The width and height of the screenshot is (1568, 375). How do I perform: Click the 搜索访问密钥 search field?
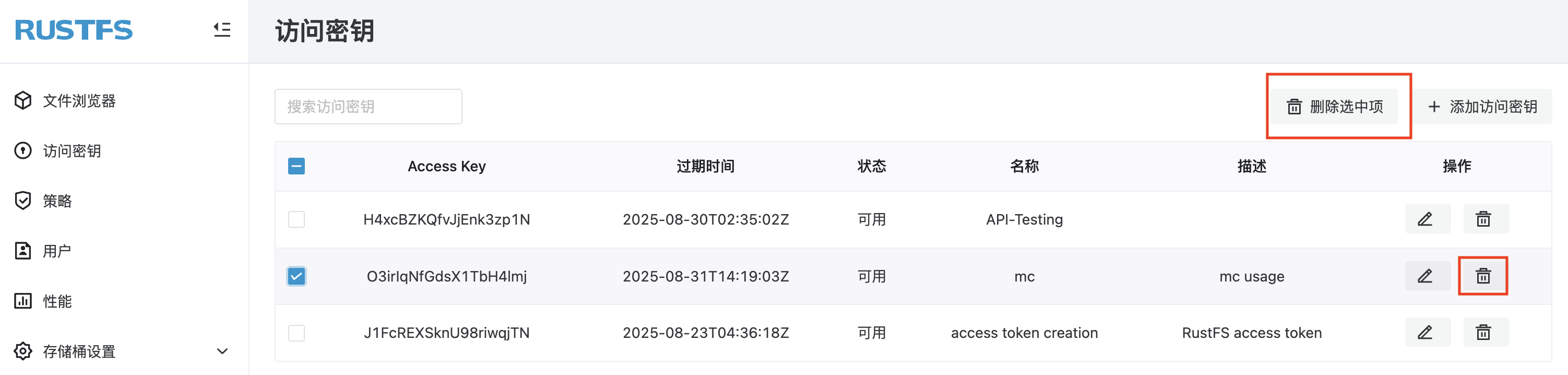tap(367, 107)
